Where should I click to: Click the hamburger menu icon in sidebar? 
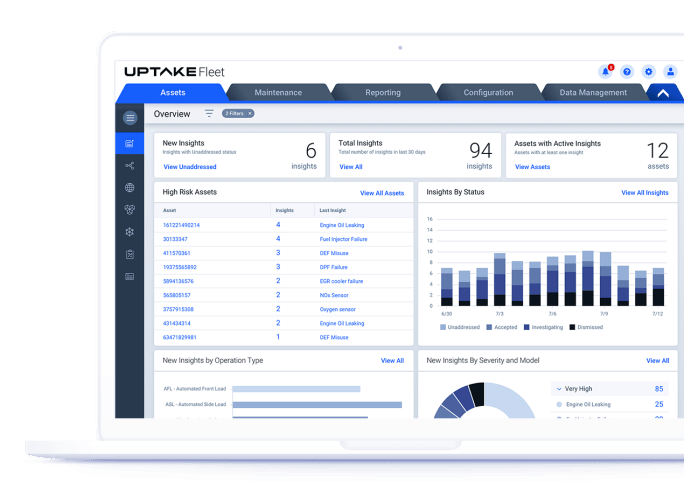tap(130, 118)
